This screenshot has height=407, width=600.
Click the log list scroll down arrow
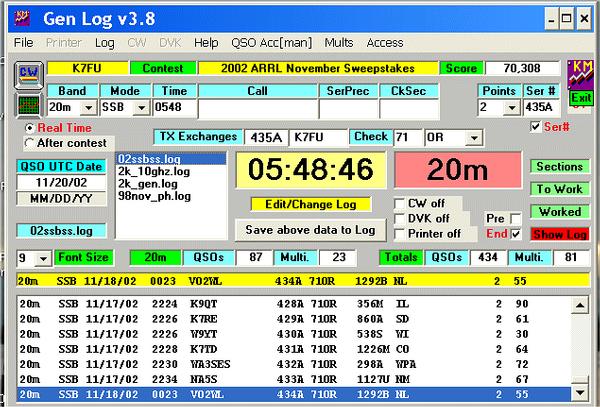tap(580, 392)
